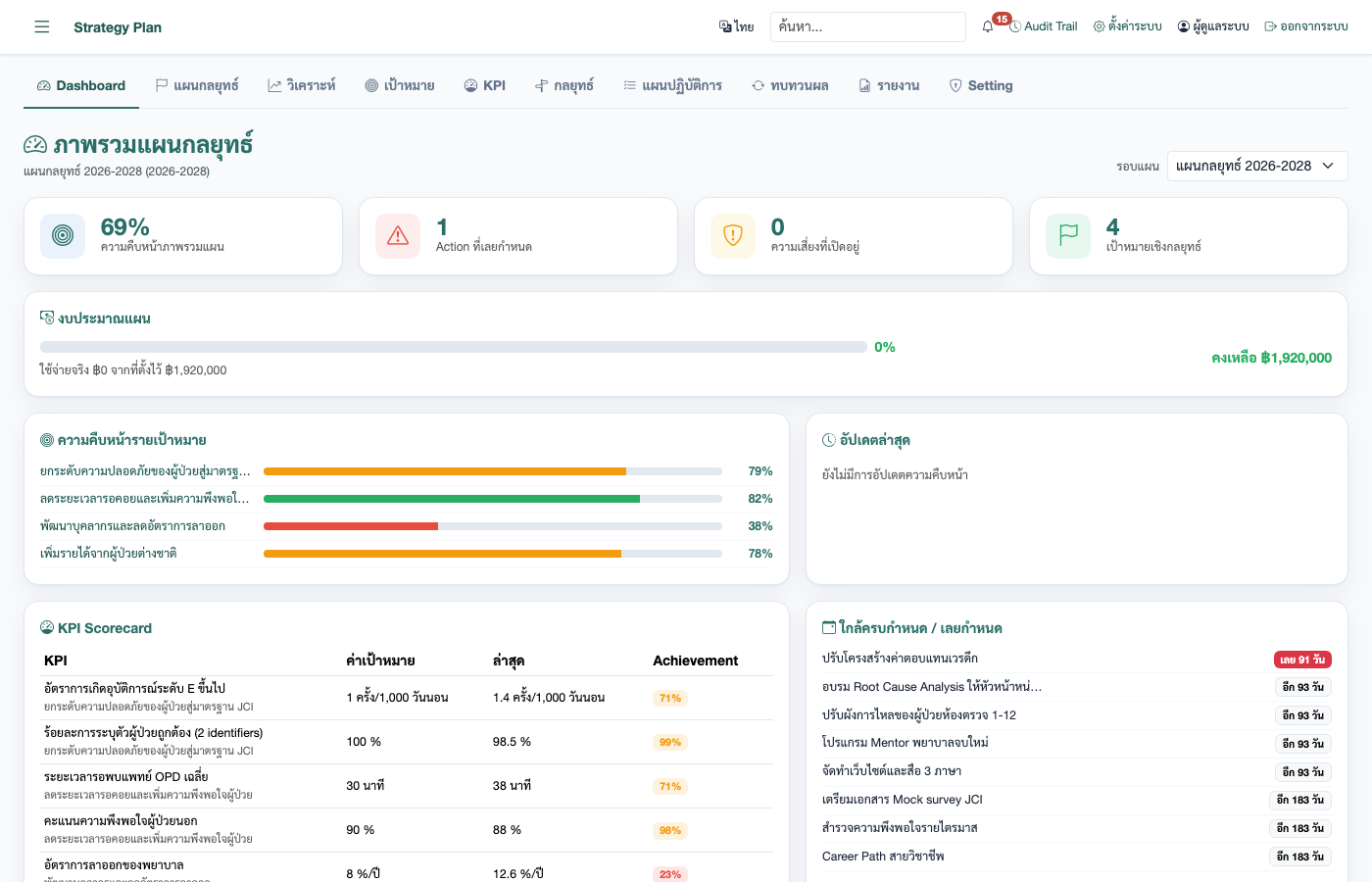Switch to รายงาน tab
Screen dimensions: 1372x882
click(890, 85)
